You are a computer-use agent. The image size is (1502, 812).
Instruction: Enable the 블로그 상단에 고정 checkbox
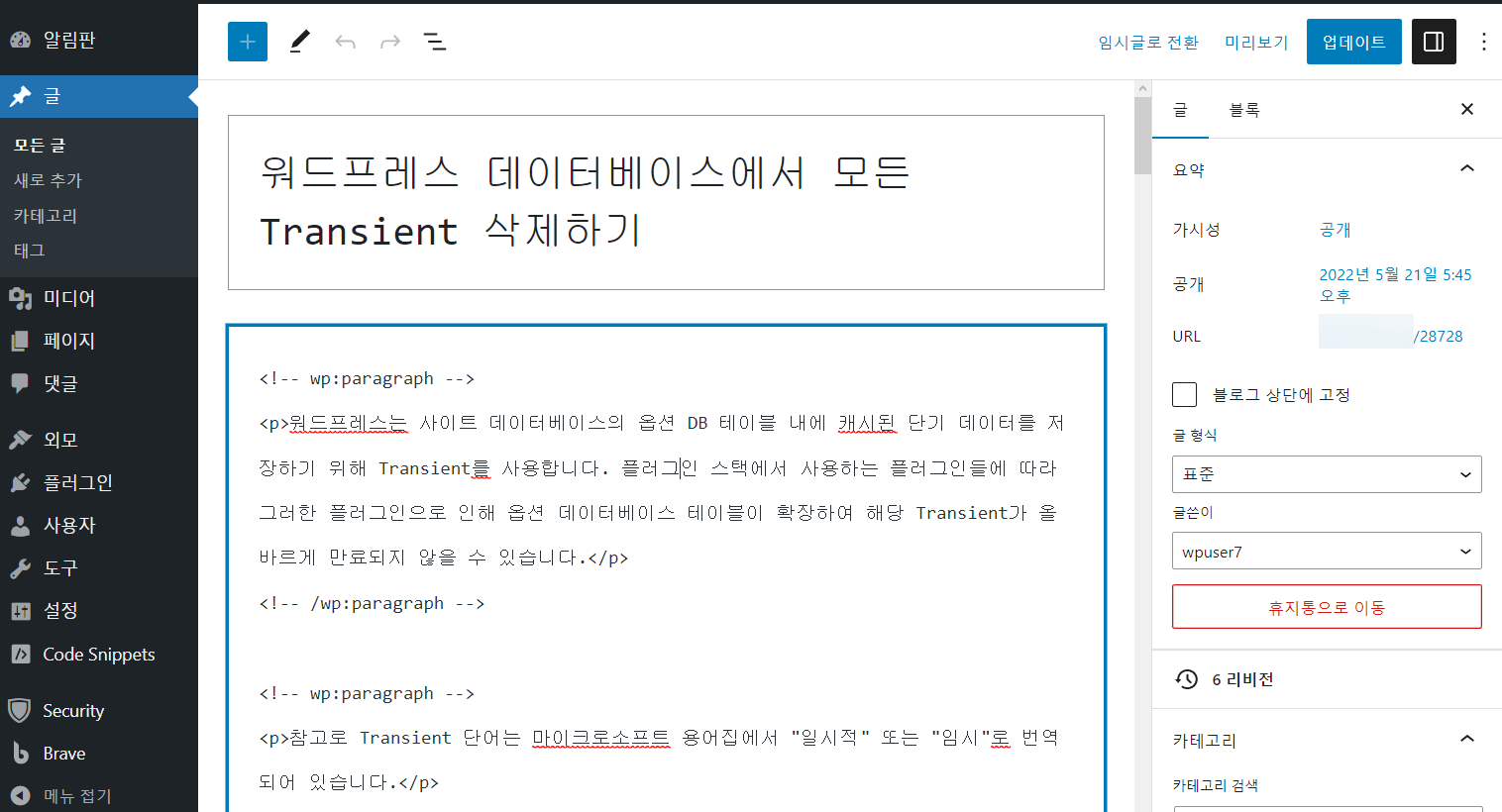[1184, 393]
